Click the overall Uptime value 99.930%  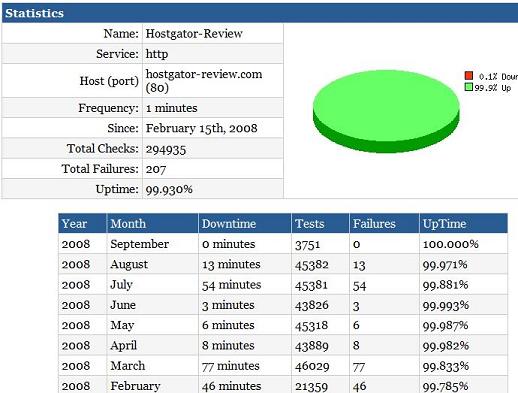[x=169, y=189]
